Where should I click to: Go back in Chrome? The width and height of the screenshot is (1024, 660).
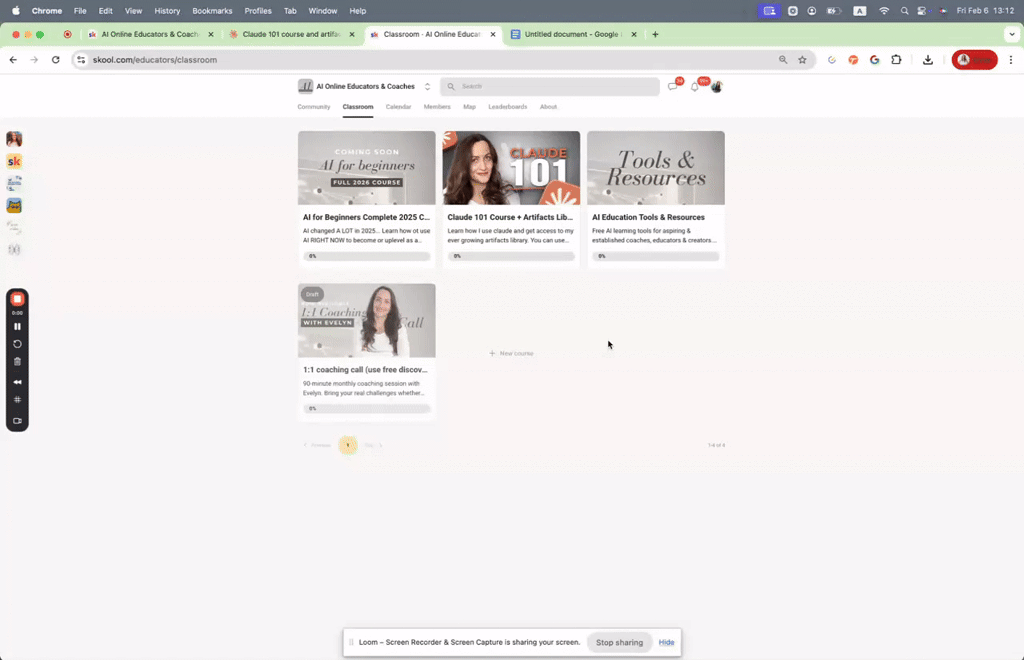pyautogui.click(x=13, y=59)
